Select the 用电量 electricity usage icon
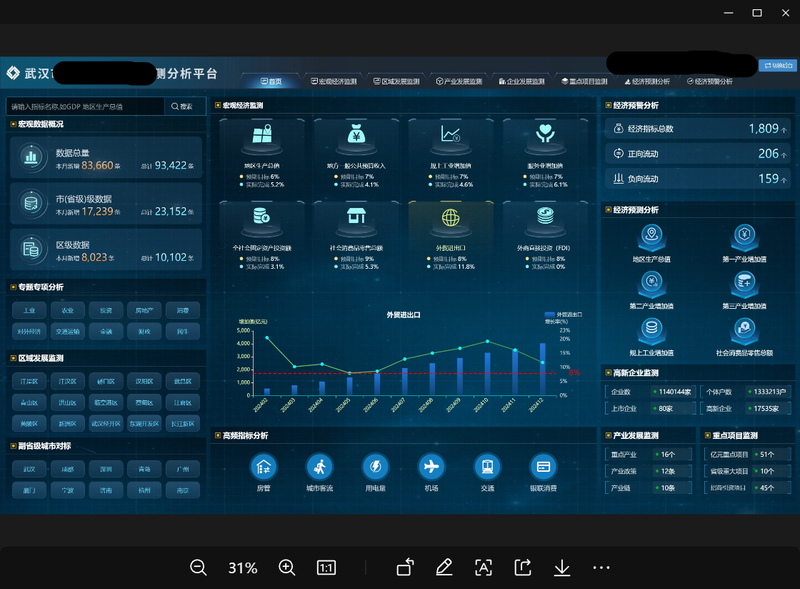Viewport: 800px width, 589px height. (375, 466)
